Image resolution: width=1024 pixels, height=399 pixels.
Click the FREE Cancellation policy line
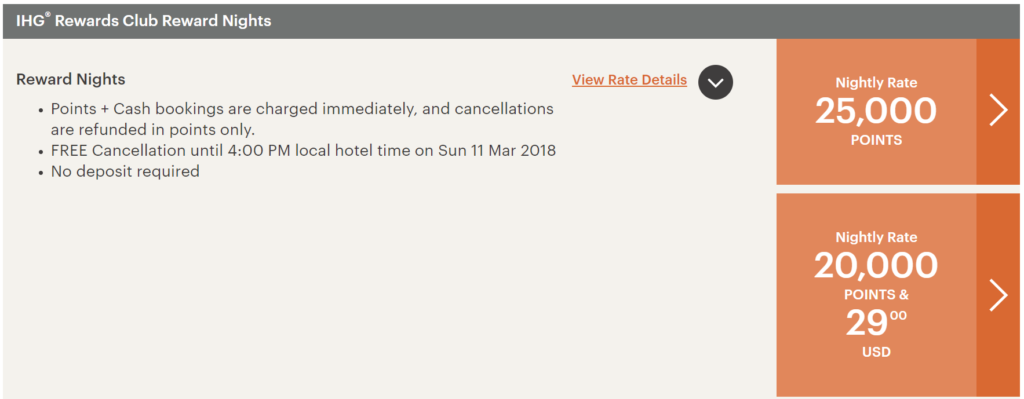[303, 151]
